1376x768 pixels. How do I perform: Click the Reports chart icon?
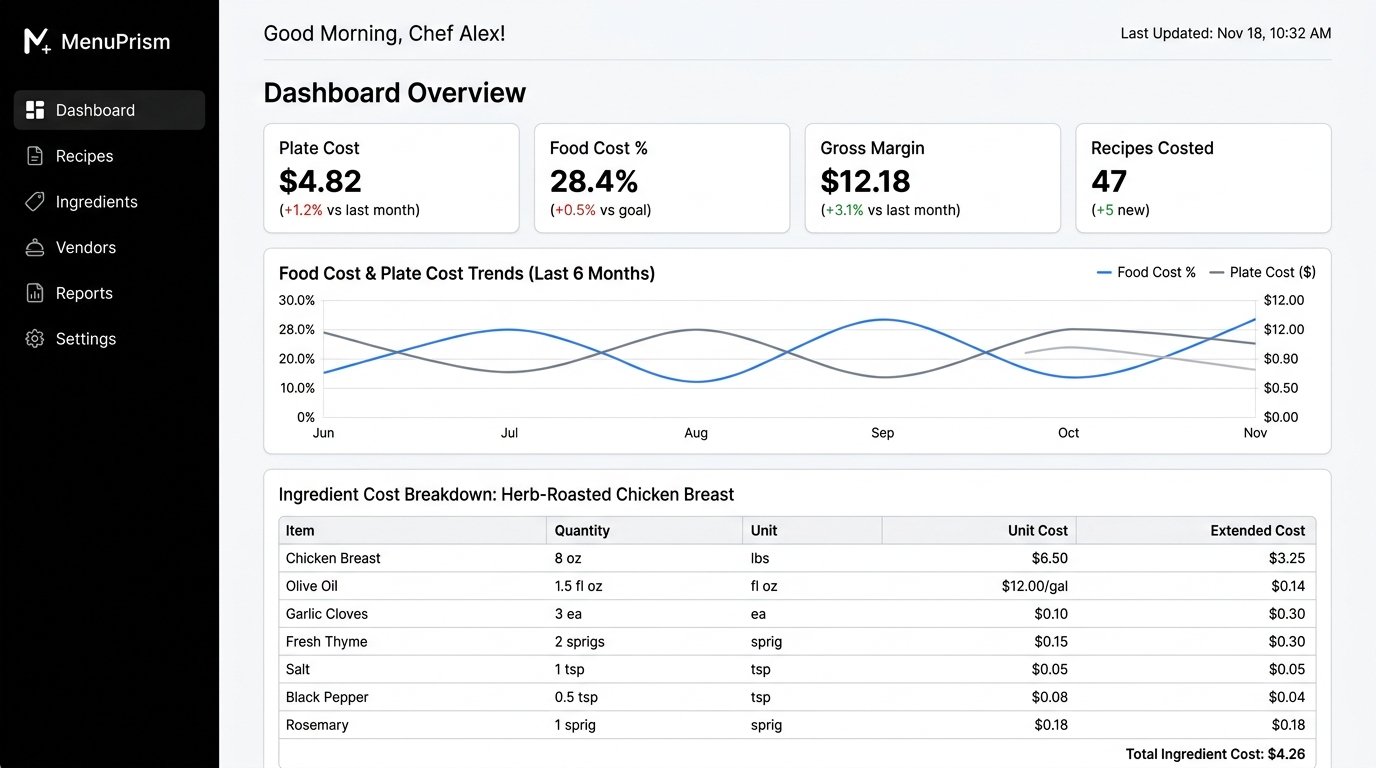click(35, 293)
